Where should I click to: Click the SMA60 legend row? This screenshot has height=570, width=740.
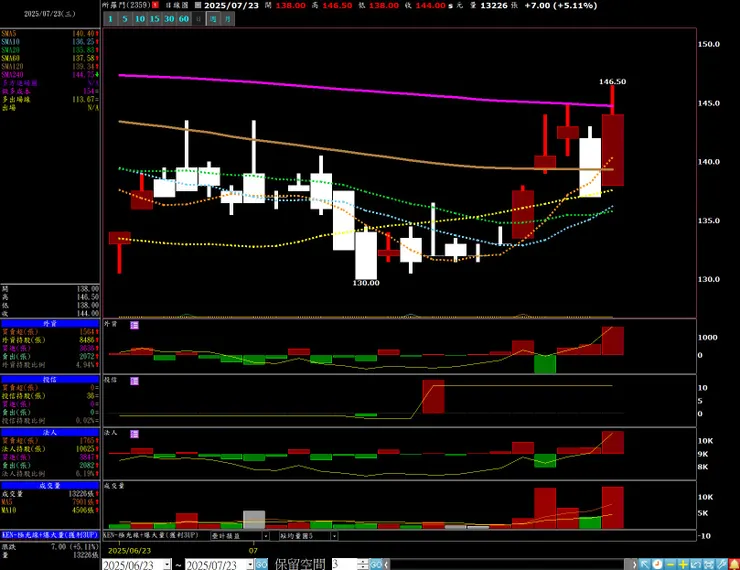click(50, 59)
